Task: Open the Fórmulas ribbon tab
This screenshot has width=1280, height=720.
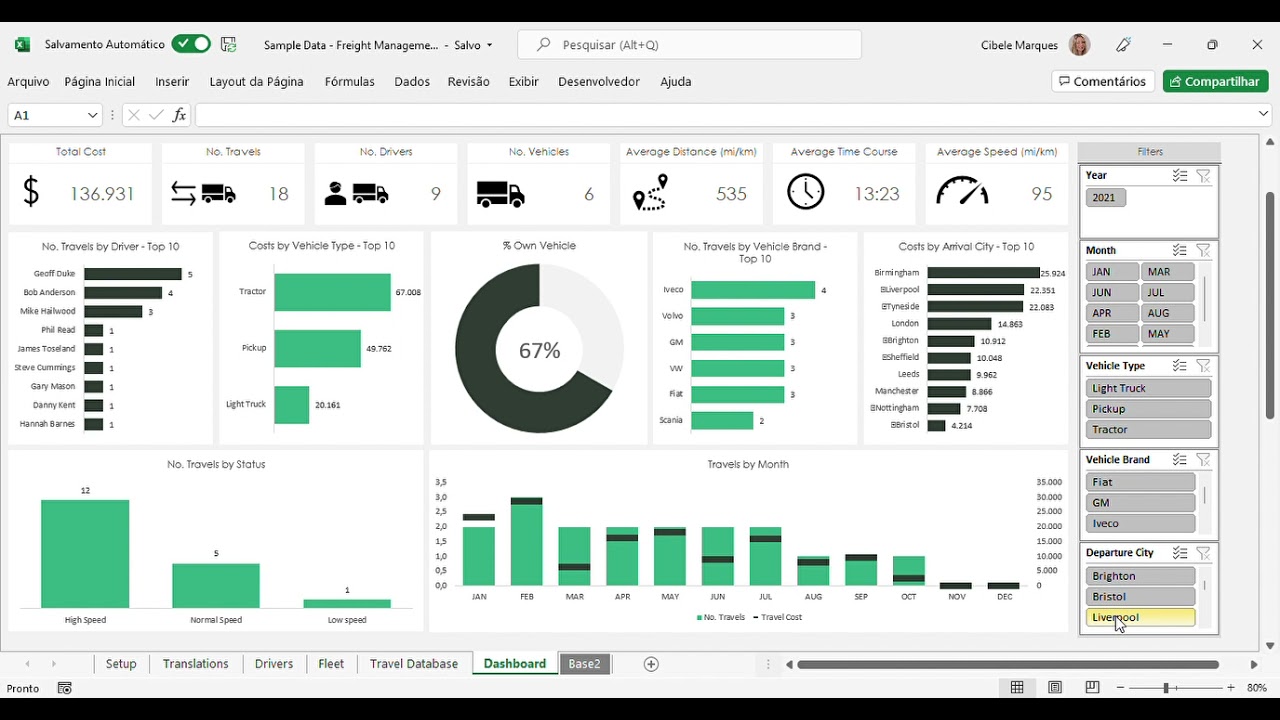Action: pos(350,82)
